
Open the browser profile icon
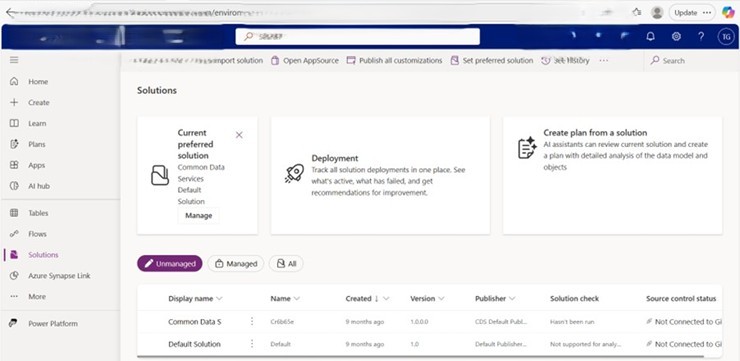click(x=657, y=13)
